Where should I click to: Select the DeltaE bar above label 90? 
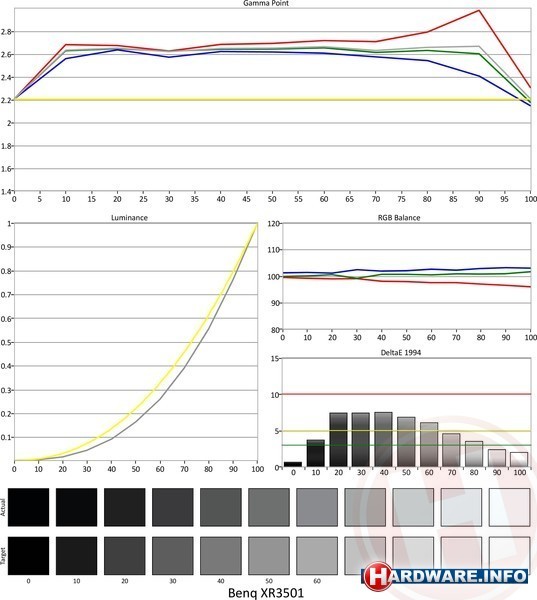pyautogui.click(x=496, y=458)
